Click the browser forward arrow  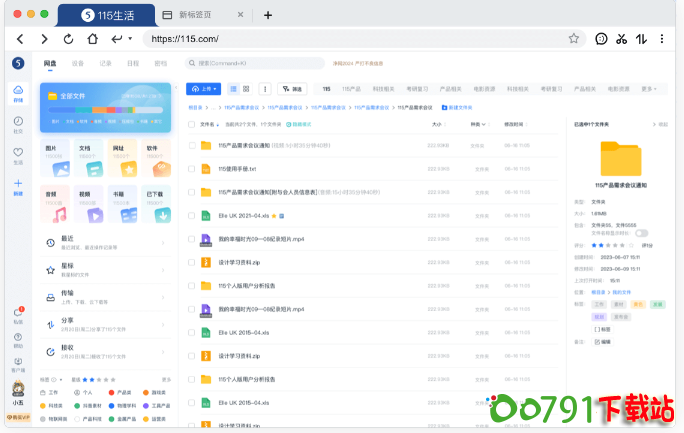coord(44,39)
